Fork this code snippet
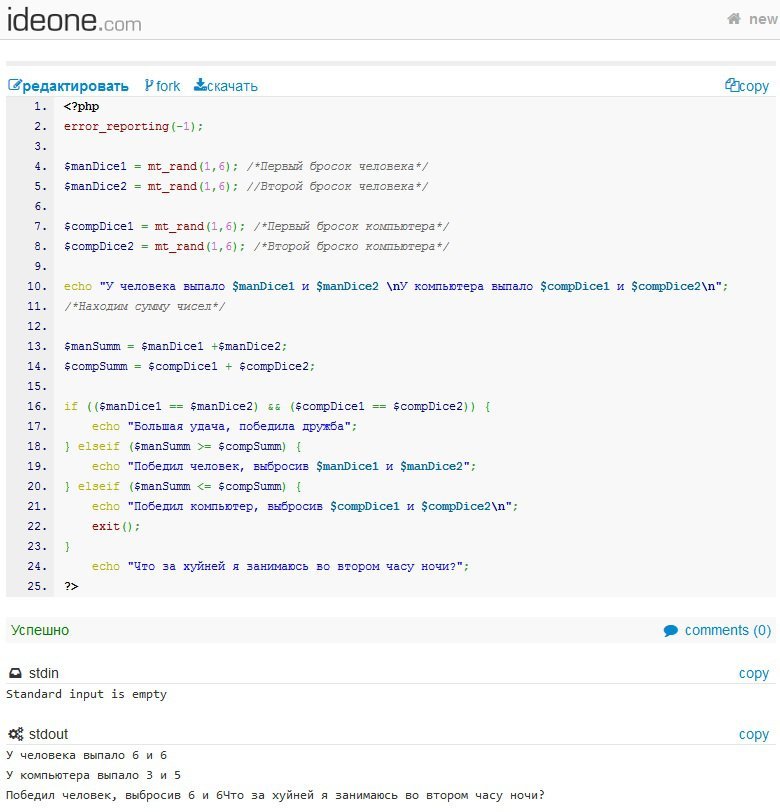 click(x=168, y=86)
